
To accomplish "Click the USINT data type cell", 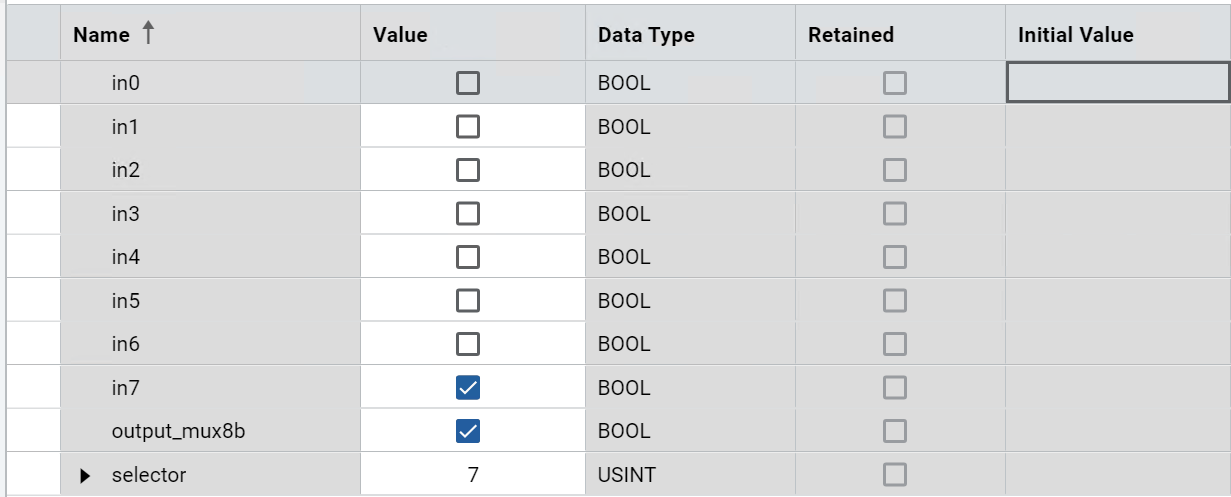I will (x=691, y=474).
